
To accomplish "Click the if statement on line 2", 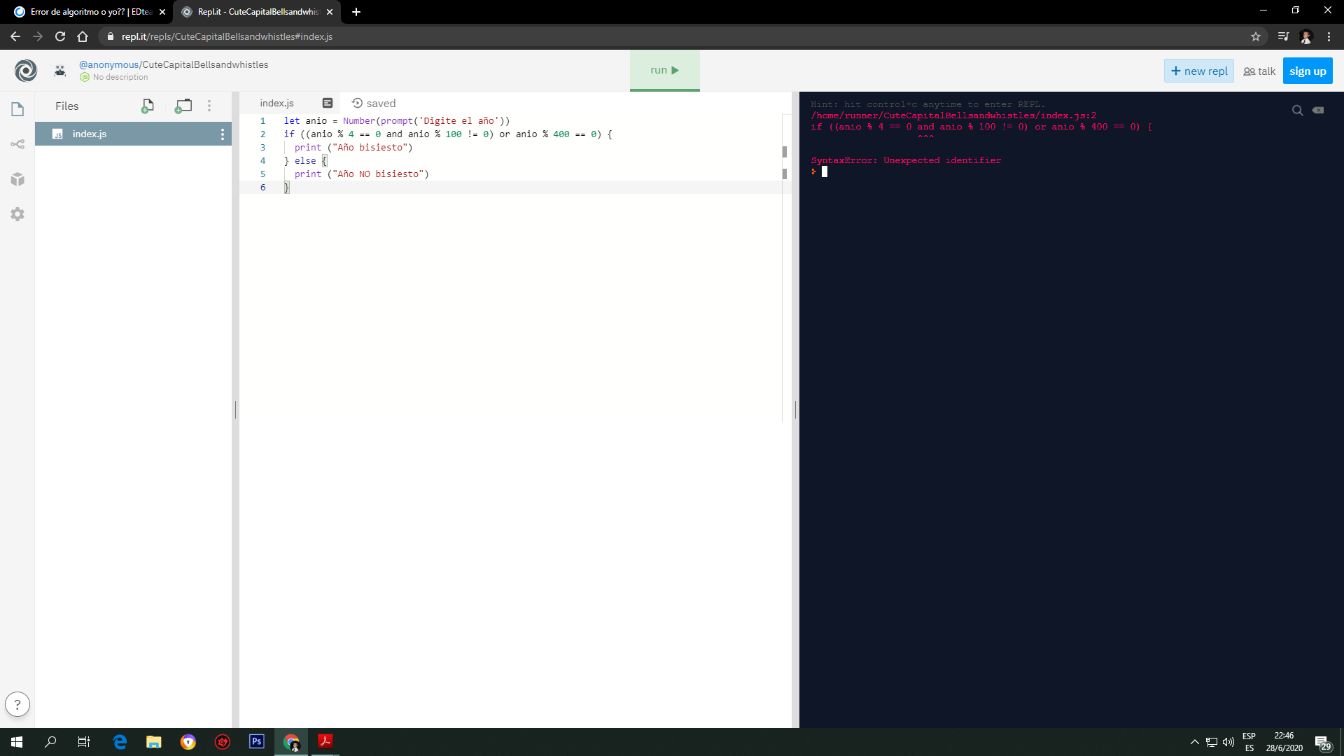I will click(447, 134).
